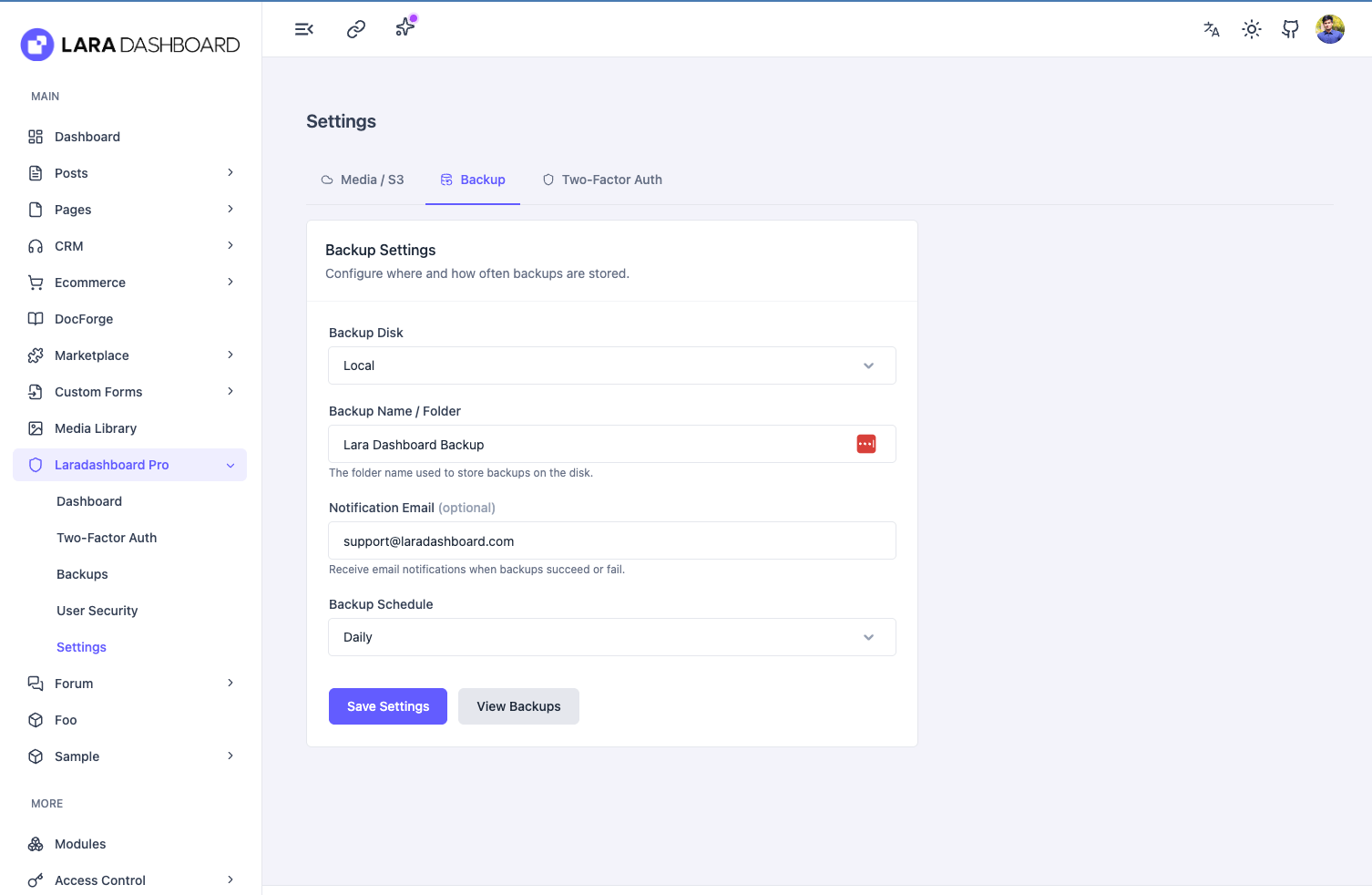Open the link shortcut icon in top toolbar

tap(355, 28)
